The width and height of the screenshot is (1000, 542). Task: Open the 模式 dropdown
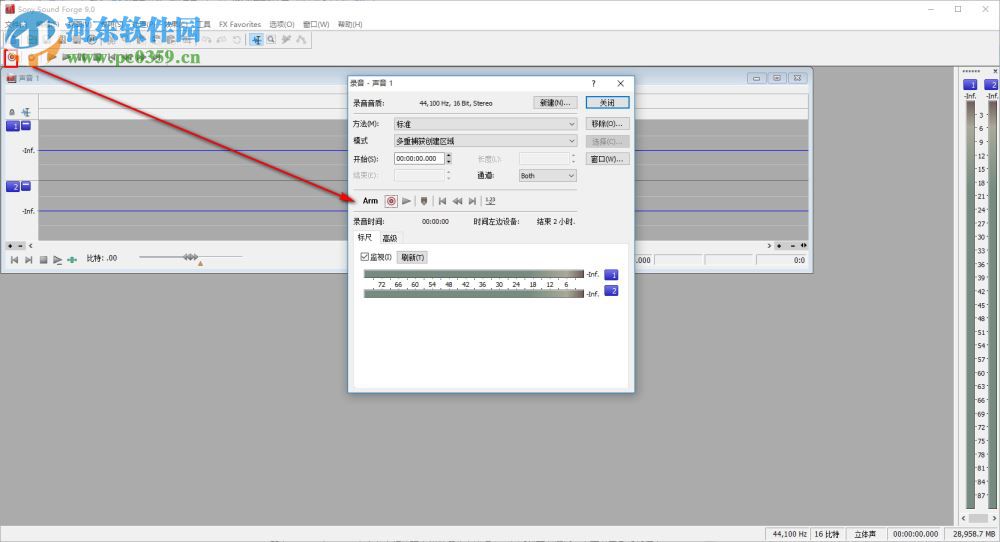[485, 141]
